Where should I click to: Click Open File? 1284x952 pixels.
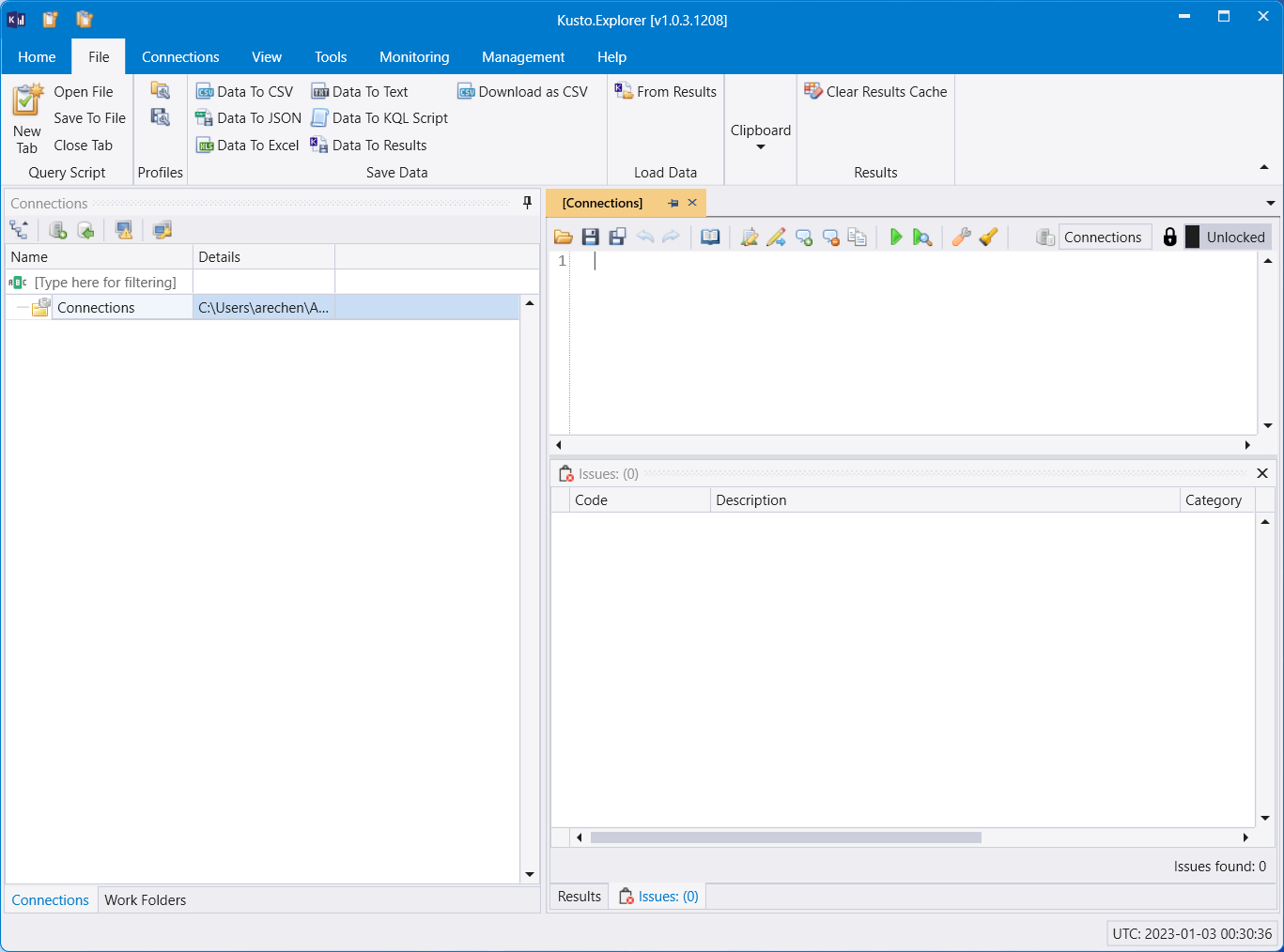[x=83, y=92]
